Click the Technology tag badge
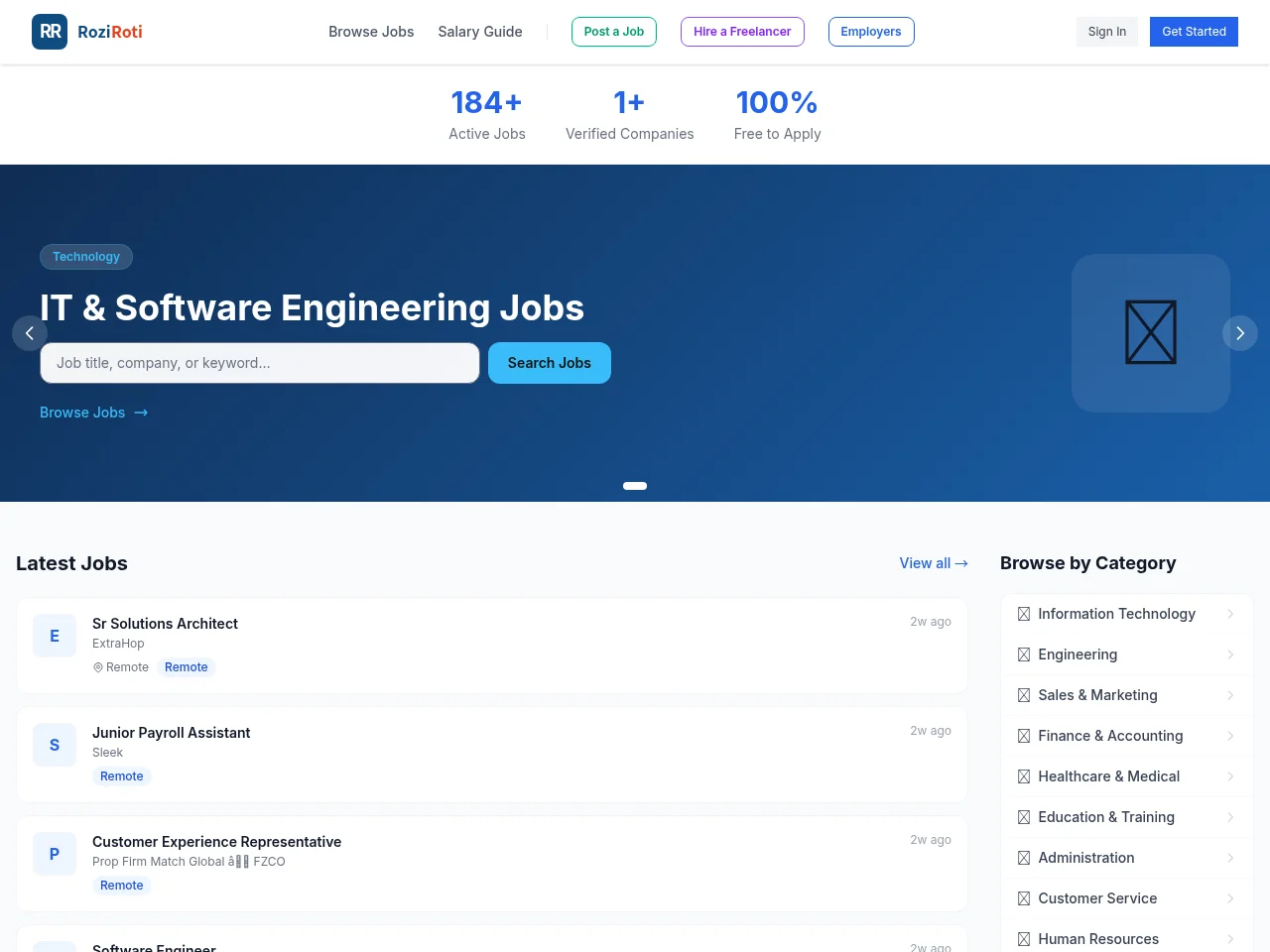The image size is (1270, 952). pos(86,257)
